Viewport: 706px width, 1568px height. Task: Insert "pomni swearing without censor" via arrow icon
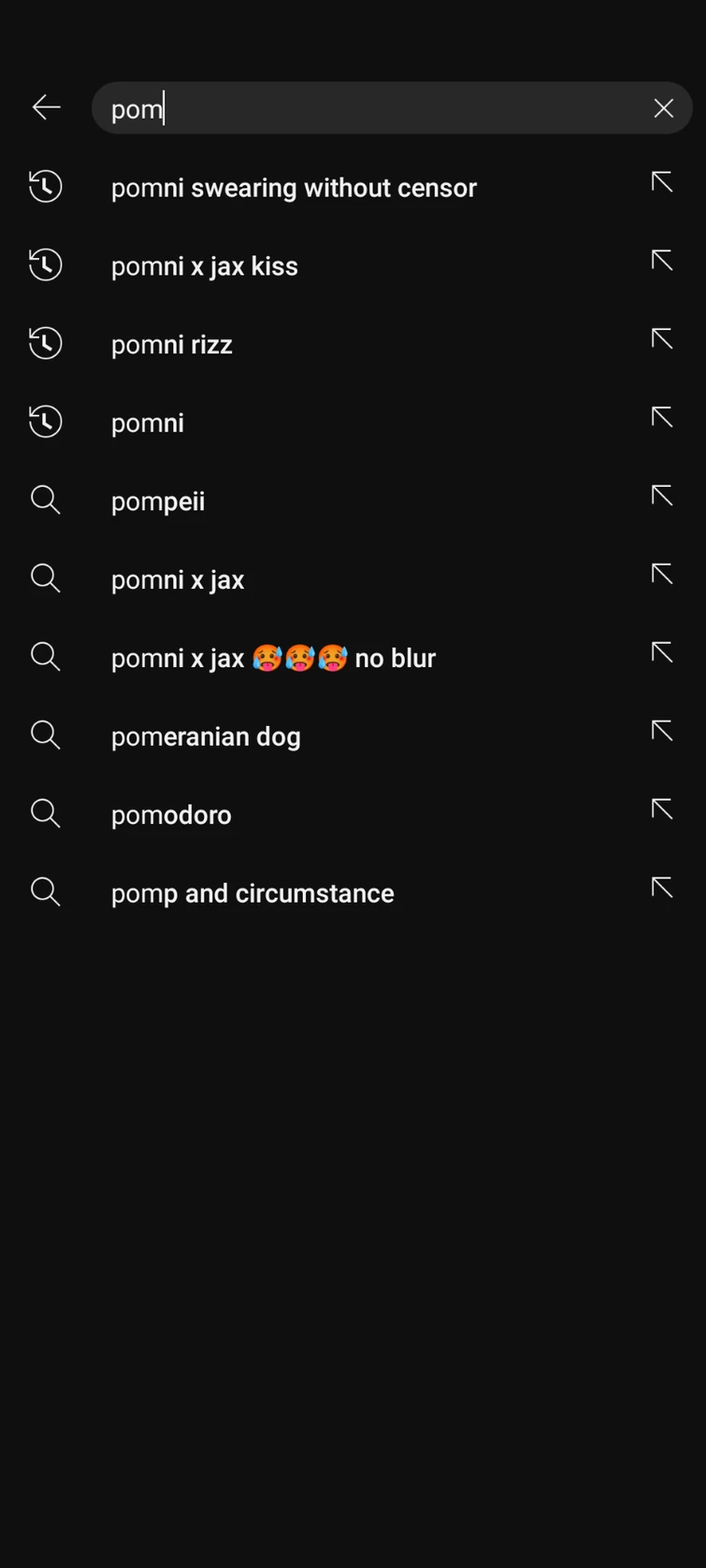(x=662, y=182)
